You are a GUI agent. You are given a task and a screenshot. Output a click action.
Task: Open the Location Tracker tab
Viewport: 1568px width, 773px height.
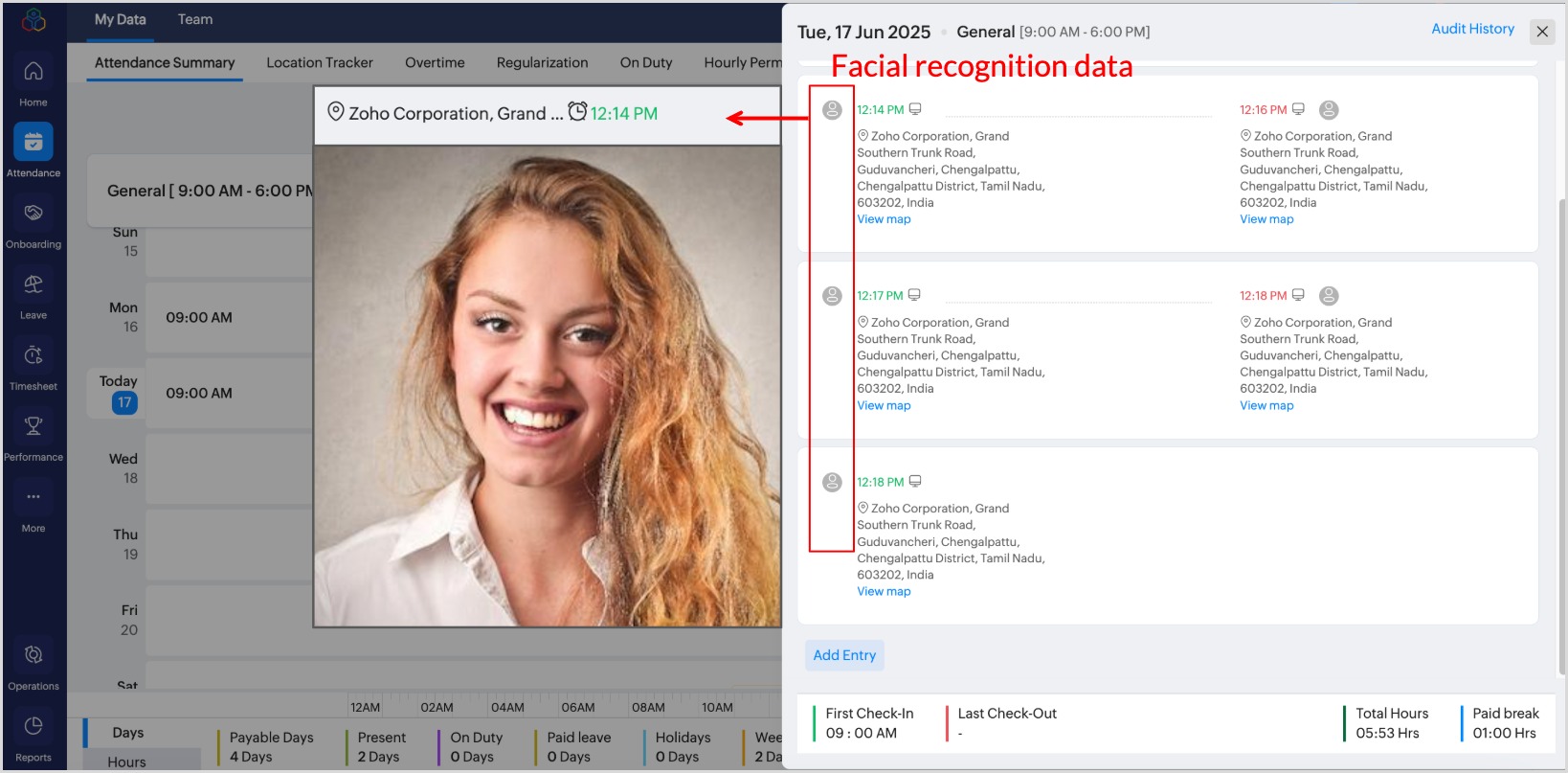pyautogui.click(x=320, y=62)
